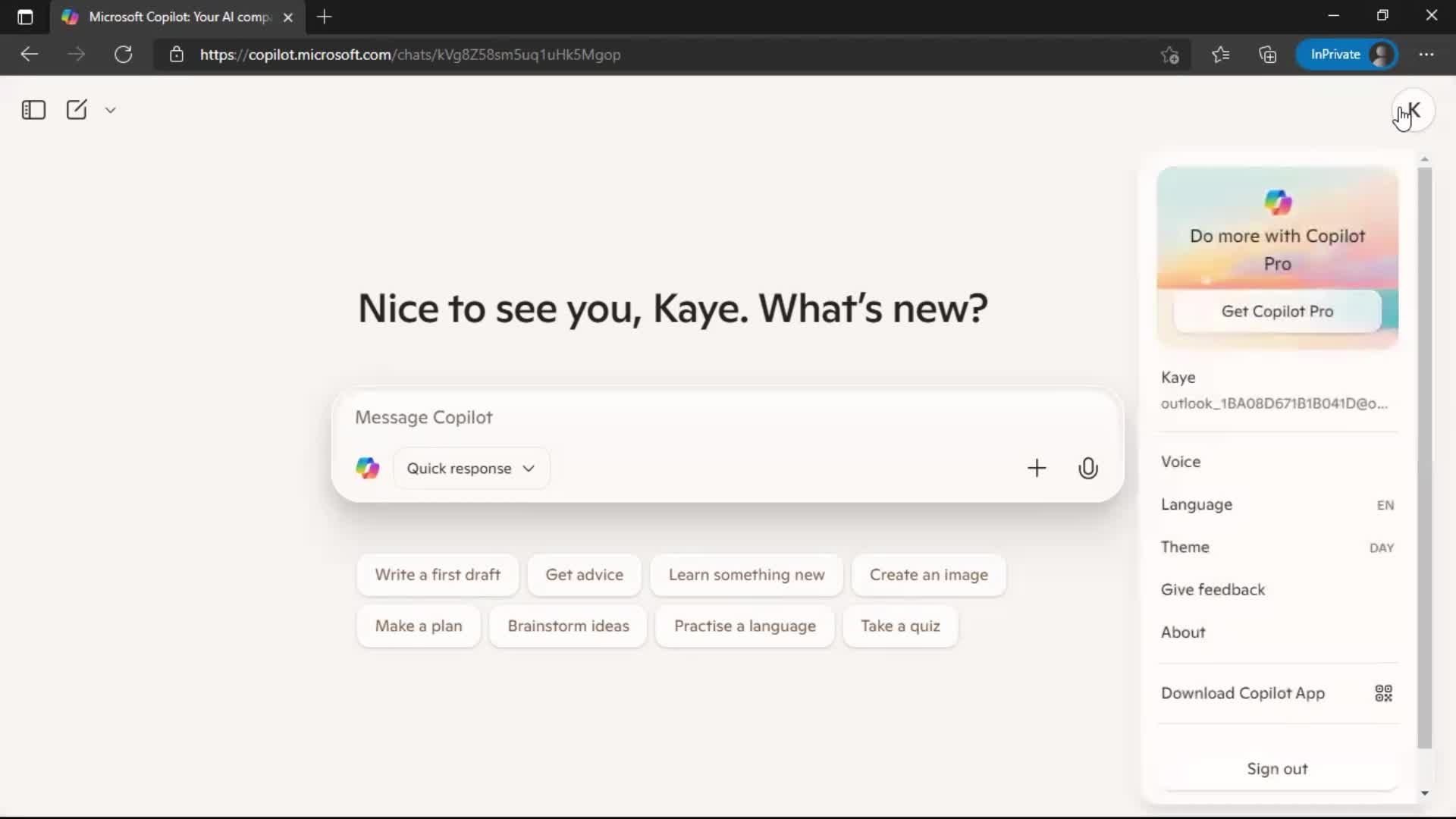Click the Sign out button
The width and height of the screenshot is (1456, 819).
1277,769
